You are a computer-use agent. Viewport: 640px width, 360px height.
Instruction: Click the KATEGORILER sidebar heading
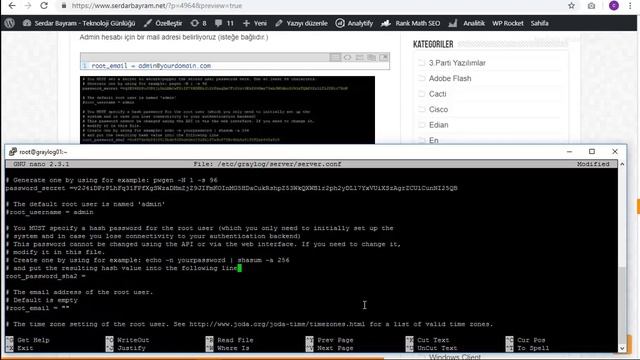pyautogui.click(x=433, y=44)
